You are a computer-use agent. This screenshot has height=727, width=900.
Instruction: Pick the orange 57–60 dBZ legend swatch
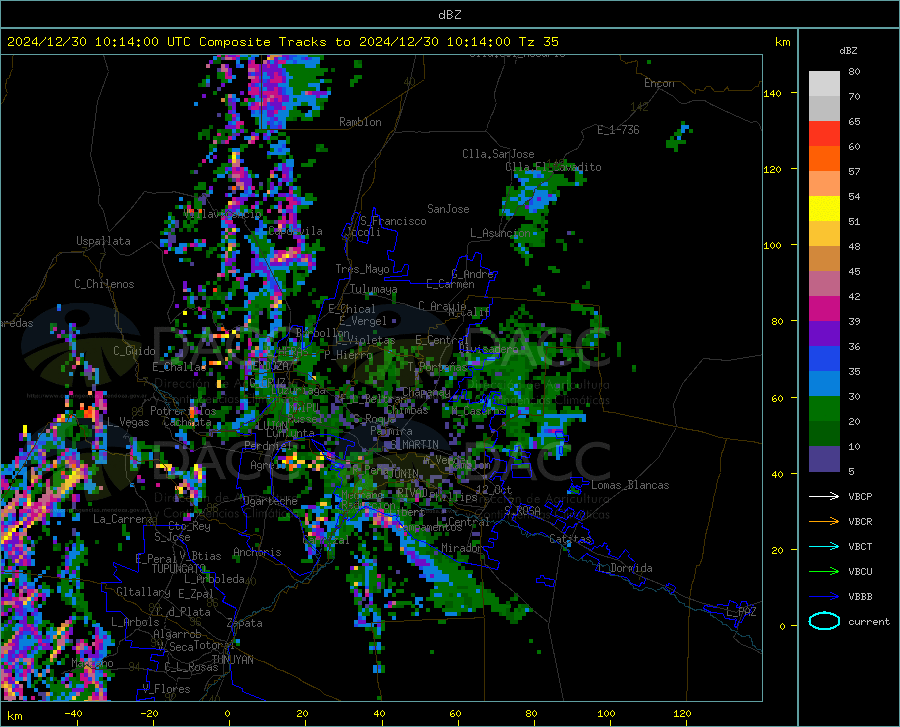pos(824,159)
